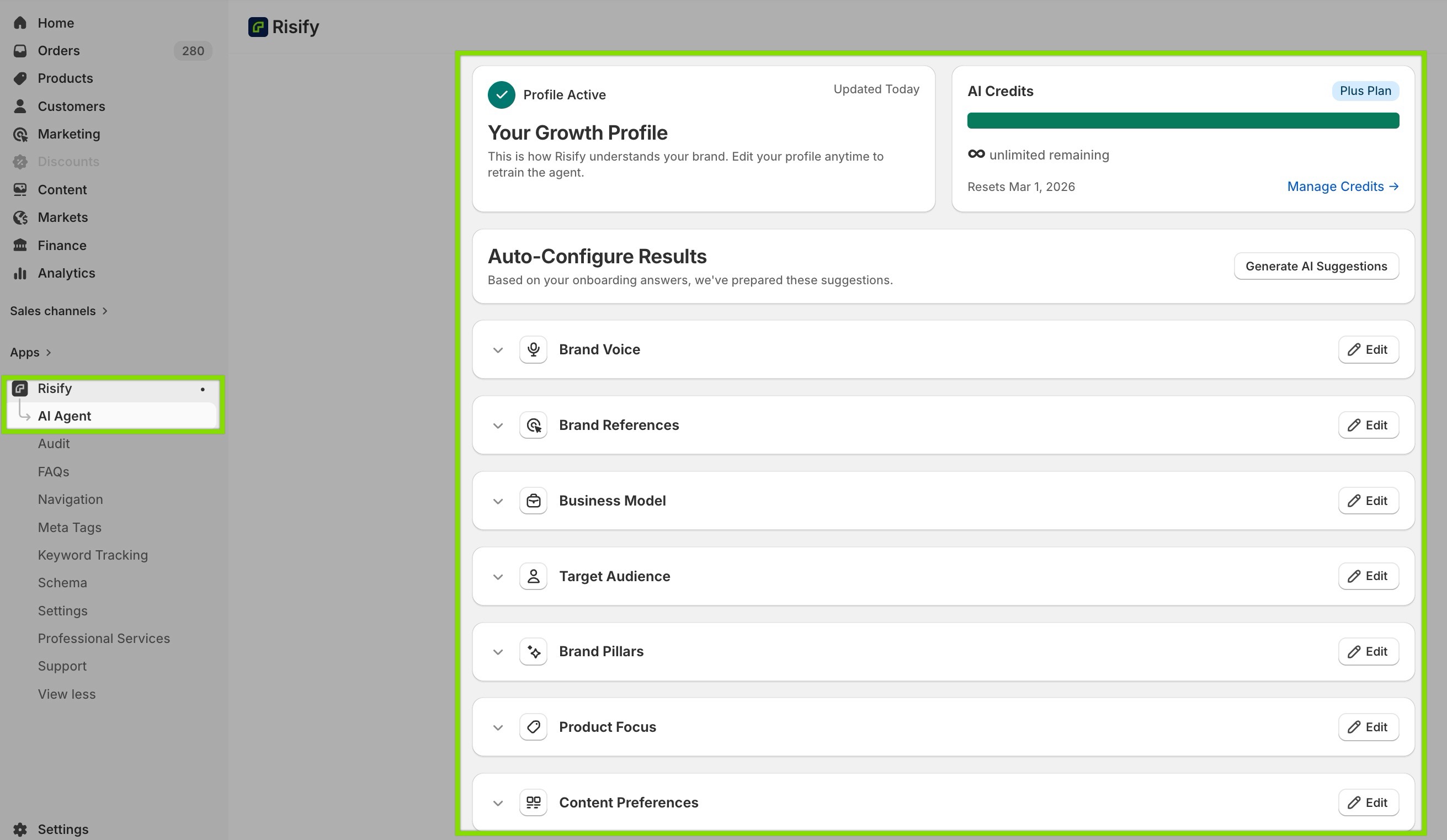The width and height of the screenshot is (1447, 840).
Task: Click the Plus Plan badge
Action: coord(1365,91)
